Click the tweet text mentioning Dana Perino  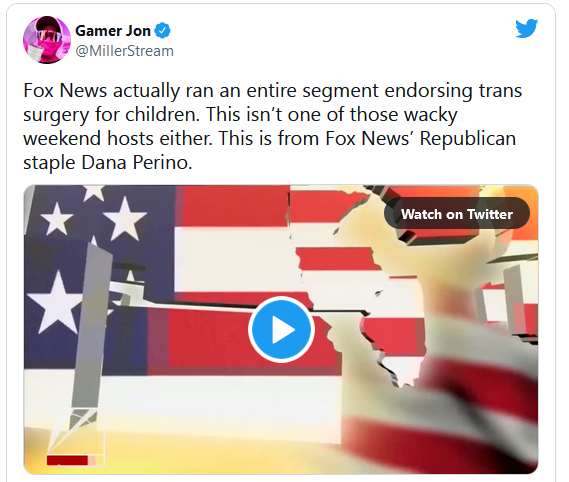coord(107,162)
